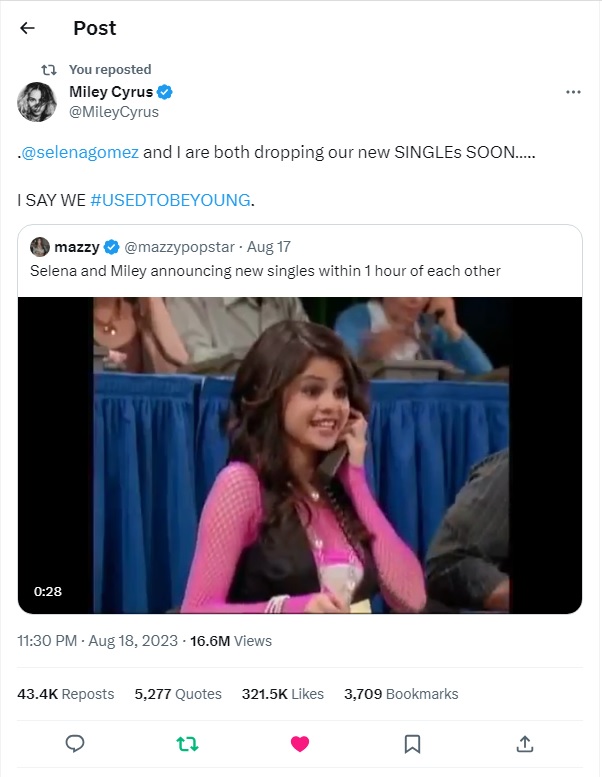Open the @selenagomez mention link
602x777 pixels.
[80, 153]
